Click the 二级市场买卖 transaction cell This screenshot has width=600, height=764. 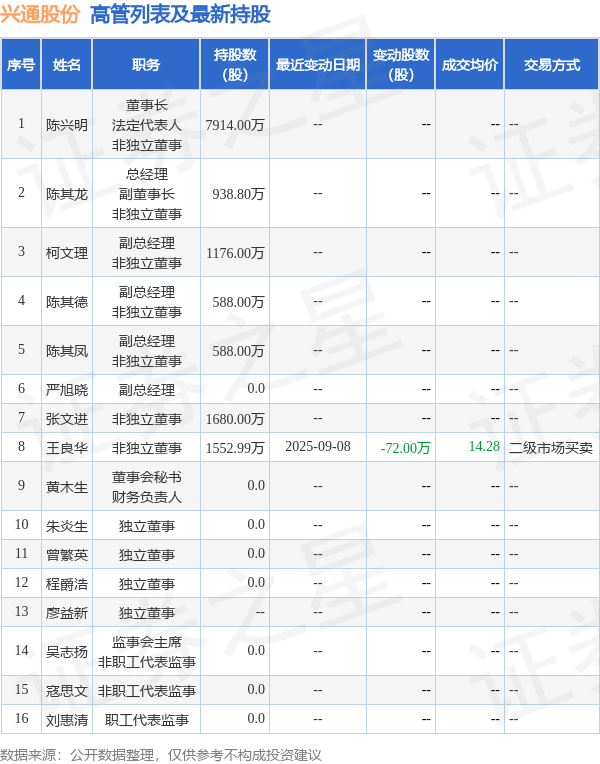pos(551,447)
